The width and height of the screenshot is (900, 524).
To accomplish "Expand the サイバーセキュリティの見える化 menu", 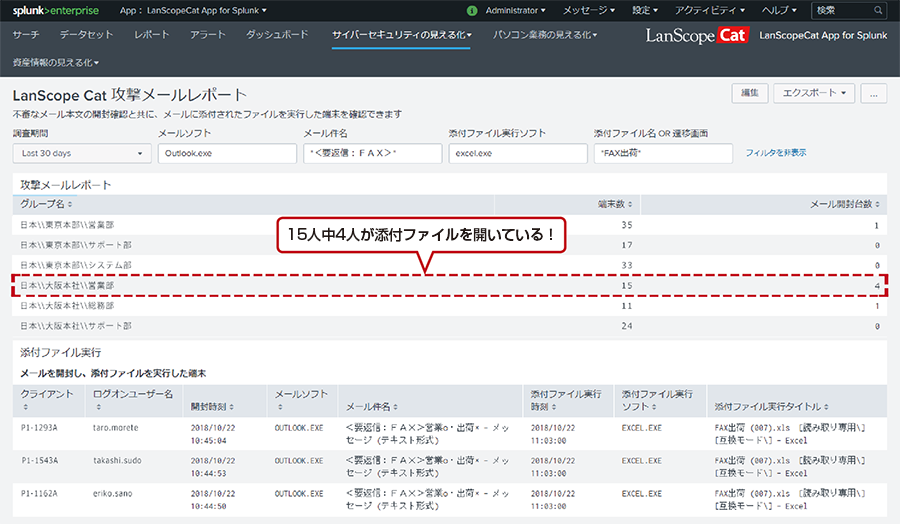I will coord(401,35).
